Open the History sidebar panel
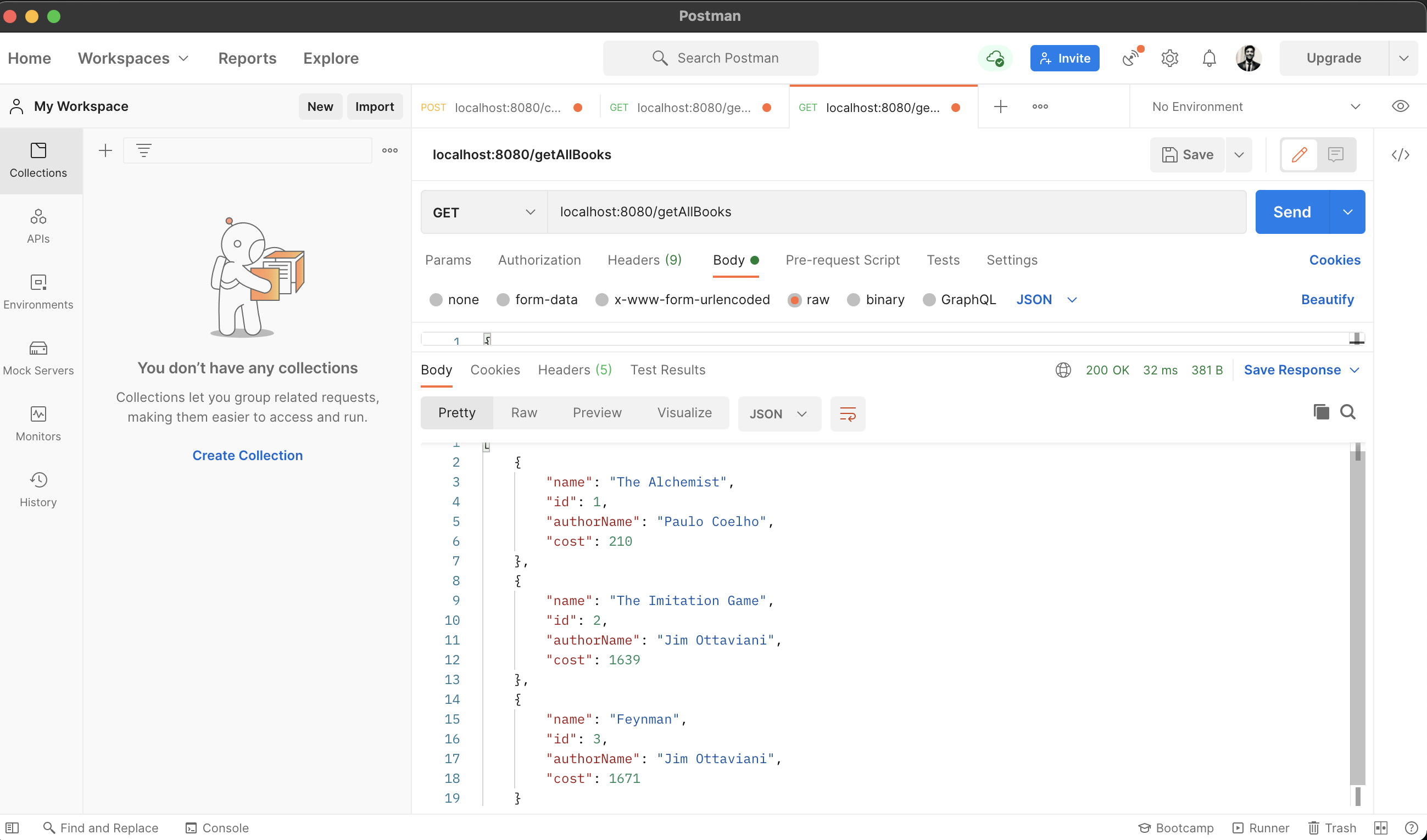Image resolution: width=1427 pixels, height=840 pixels. [38, 490]
